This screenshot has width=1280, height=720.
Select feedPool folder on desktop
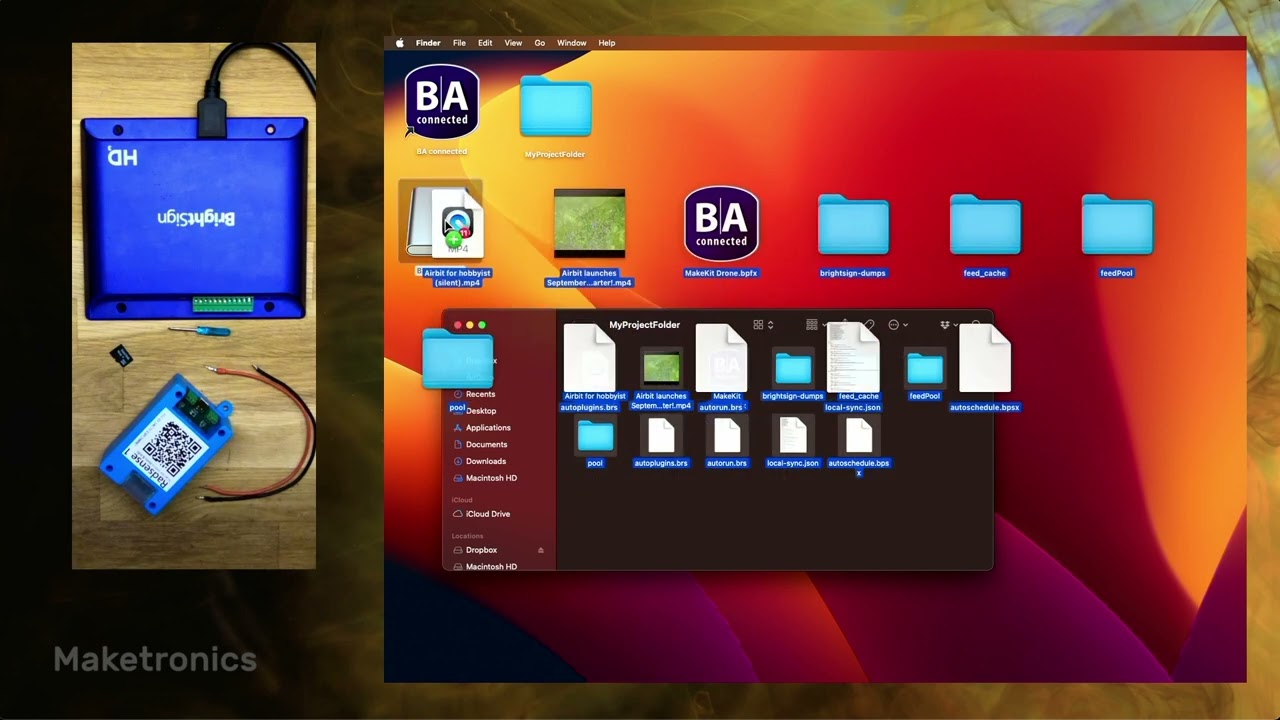click(1117, 225)
